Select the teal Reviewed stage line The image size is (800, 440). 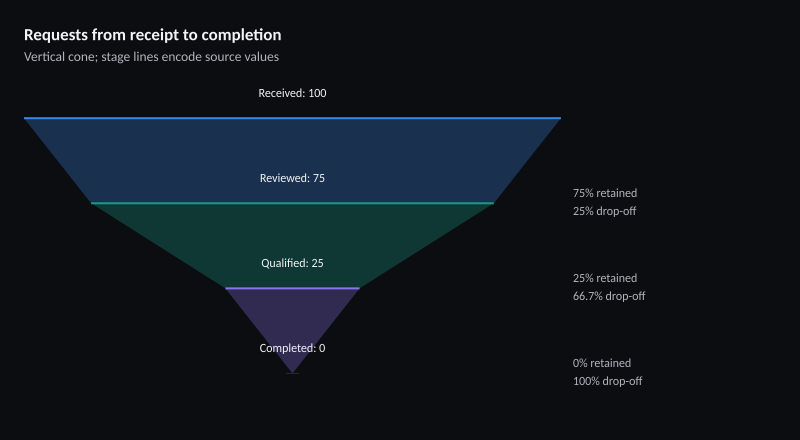point(292,203)
